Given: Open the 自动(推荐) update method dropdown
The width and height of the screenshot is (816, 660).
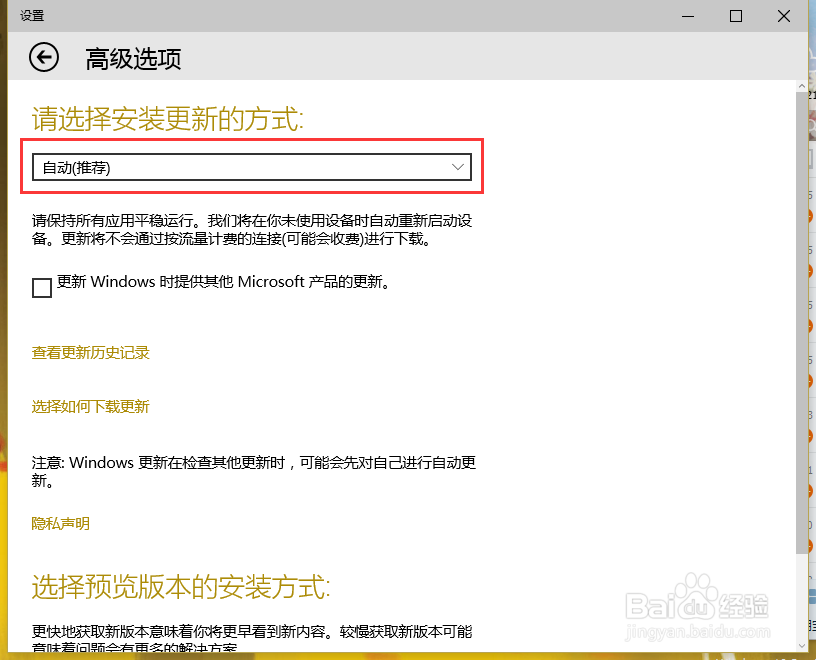Looking at the screenshot, I should [250, 167].
